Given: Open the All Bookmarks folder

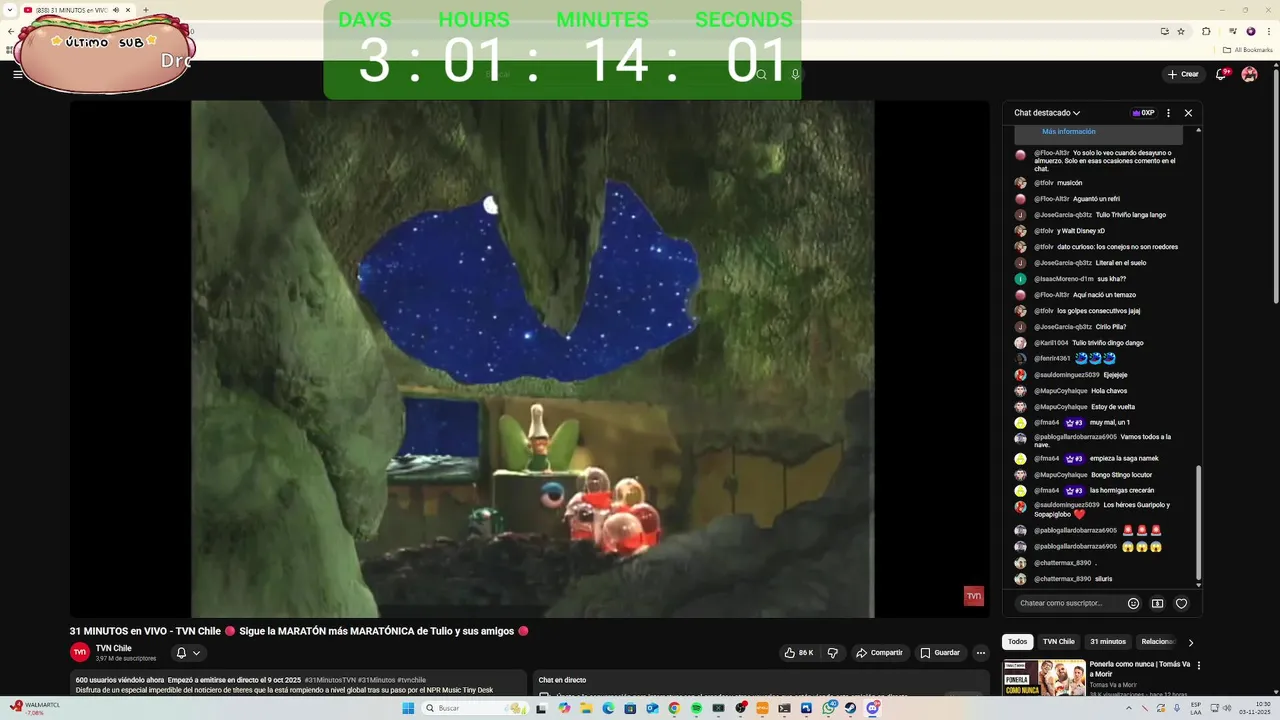Looking at the screenshot, I should (x=1247, y=49).
